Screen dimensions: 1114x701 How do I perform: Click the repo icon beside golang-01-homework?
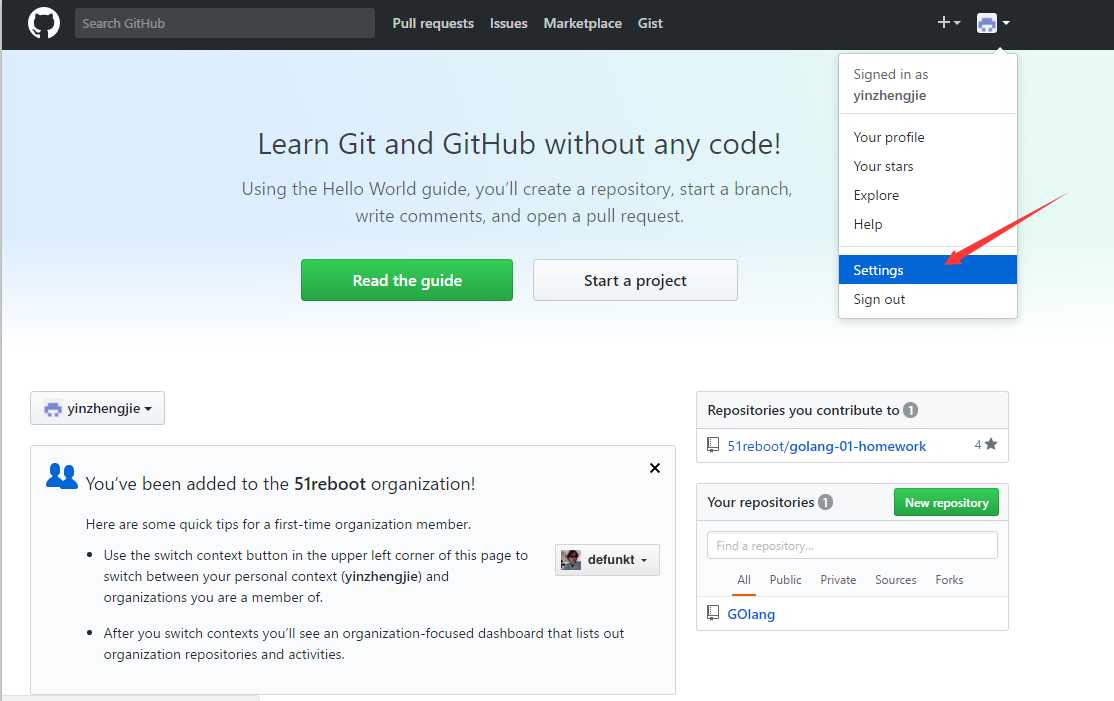(713, 445)
